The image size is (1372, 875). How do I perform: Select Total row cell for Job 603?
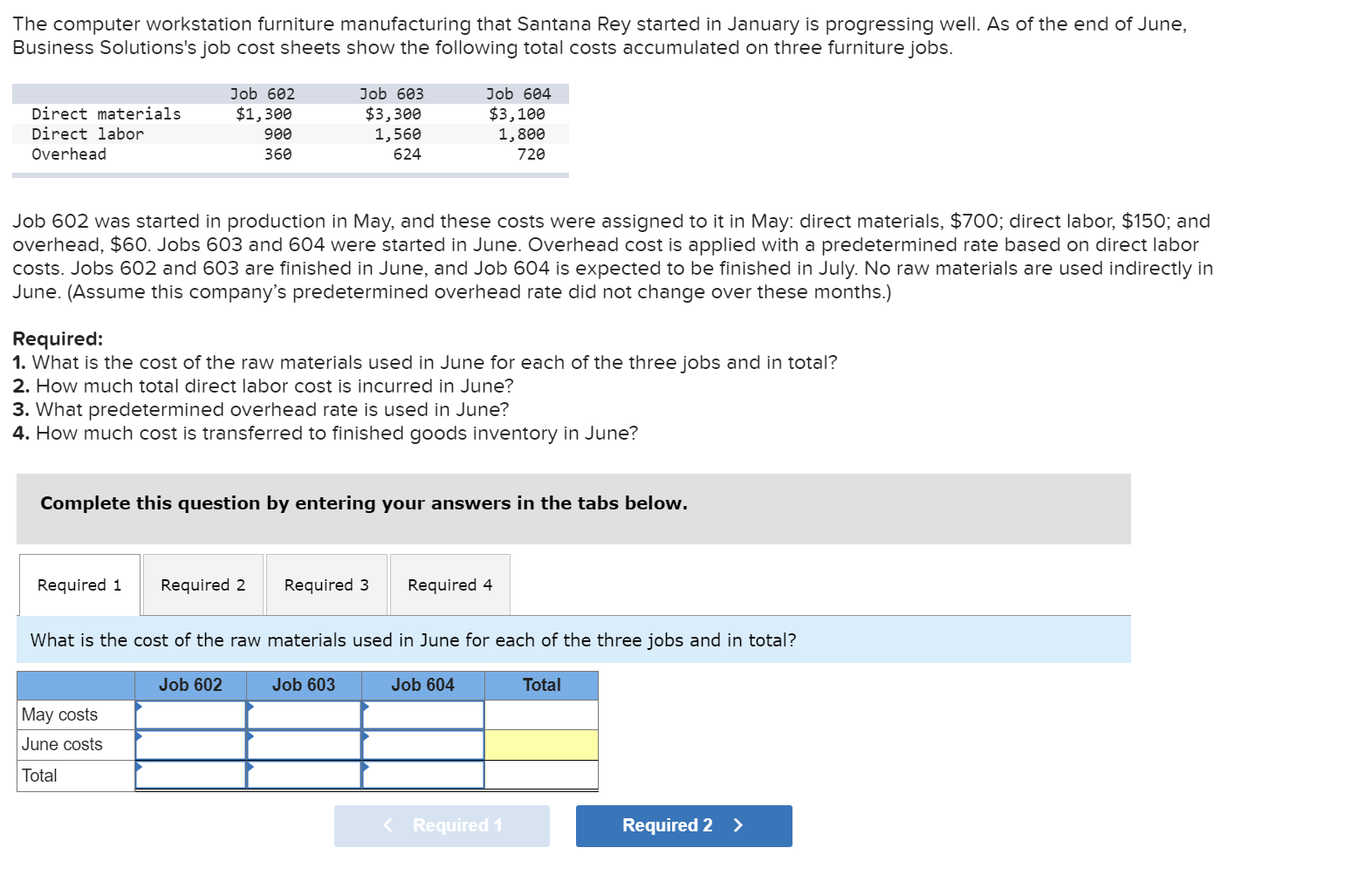pyautogui.click(x=305, y=775)
